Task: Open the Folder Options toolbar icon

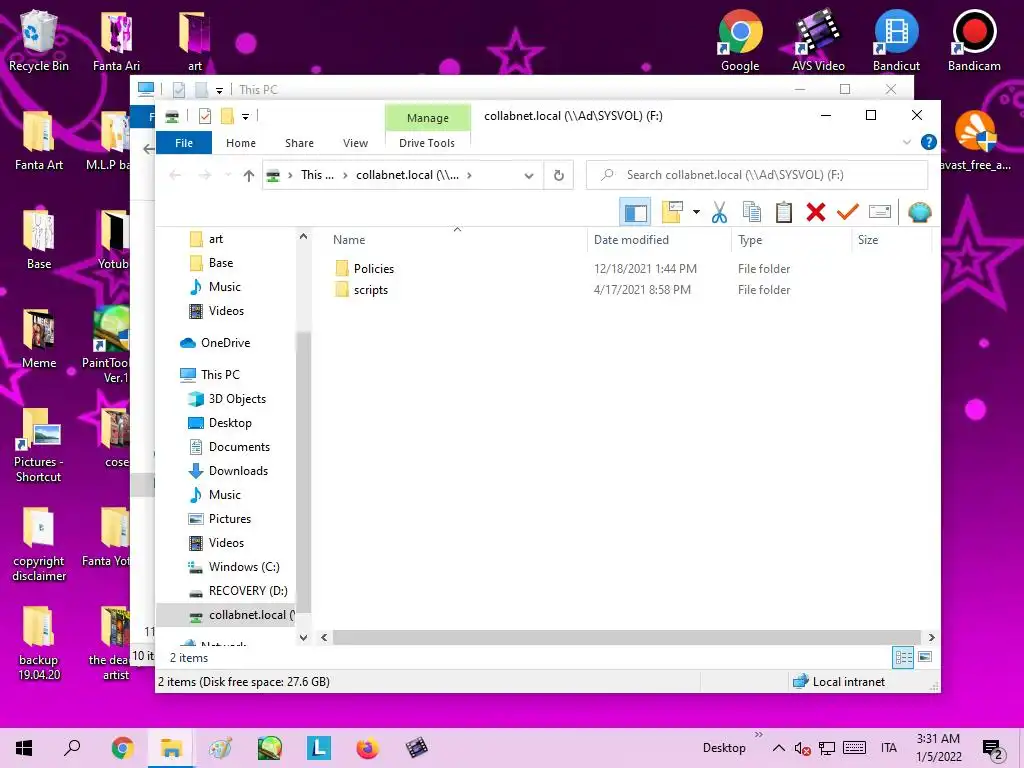Action: click(x=672, y=212)
